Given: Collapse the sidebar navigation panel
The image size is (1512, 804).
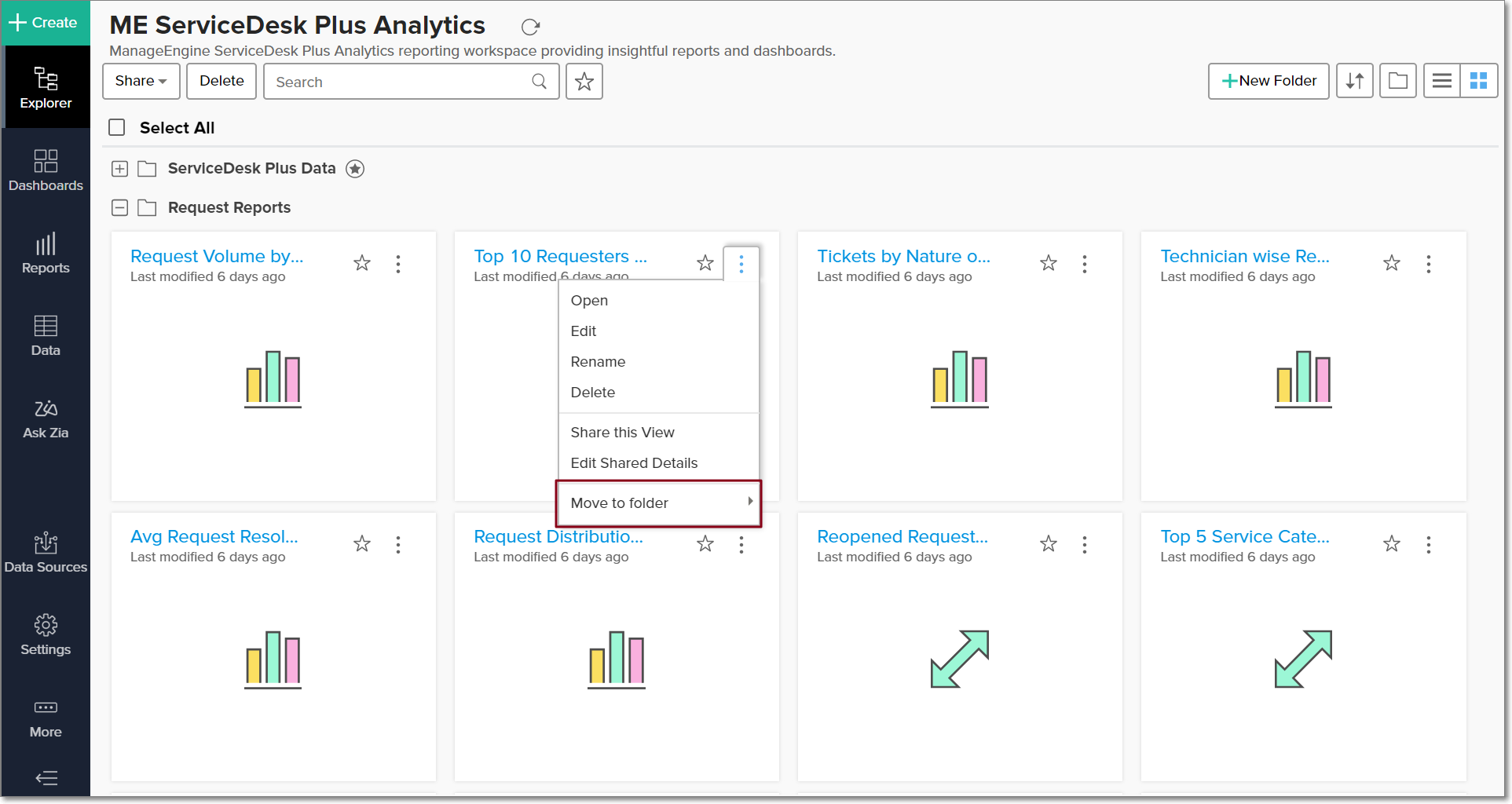Looking at the screenshot, I should (46, 778).
